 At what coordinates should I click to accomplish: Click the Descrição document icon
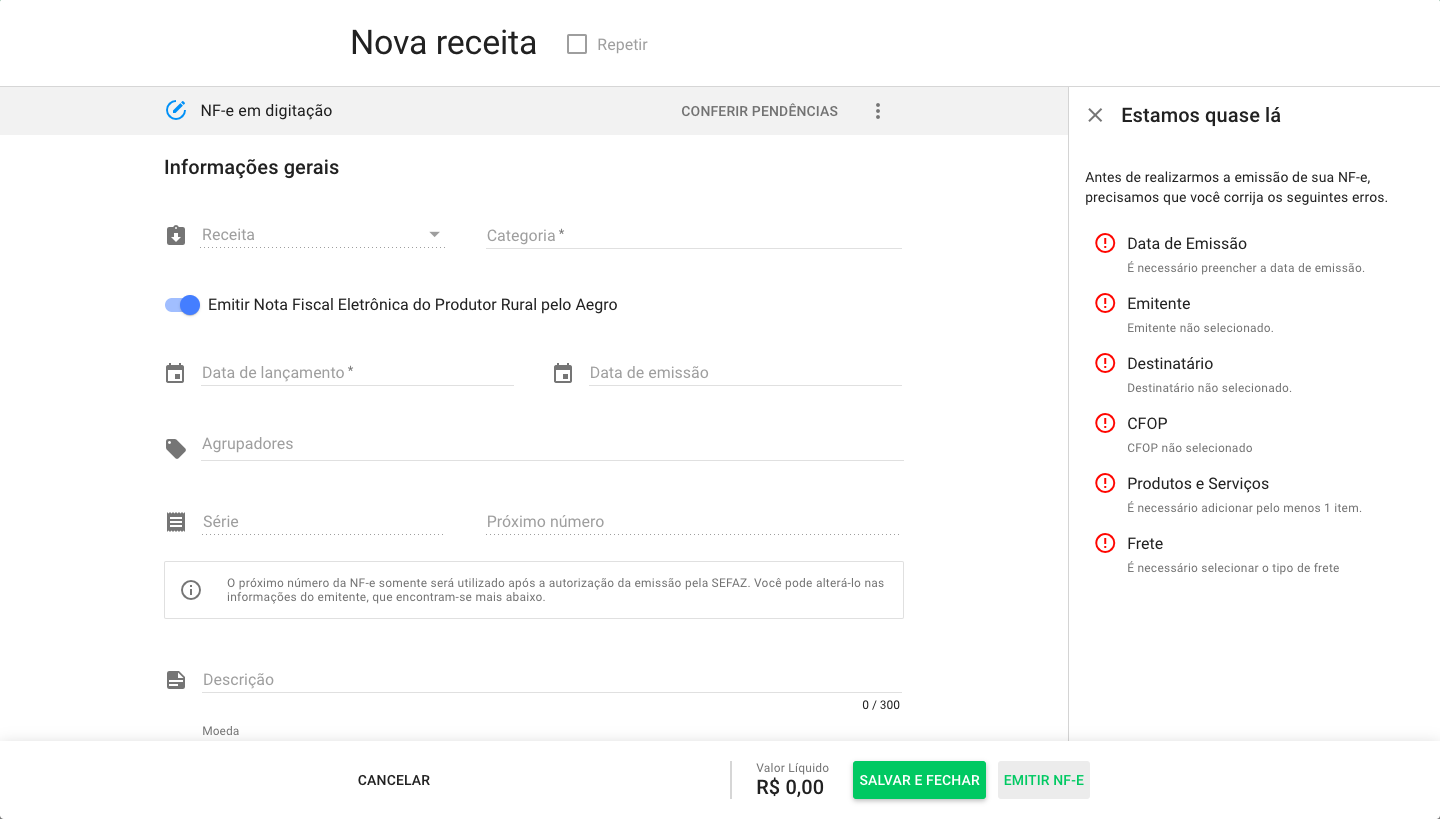(175, 679)
